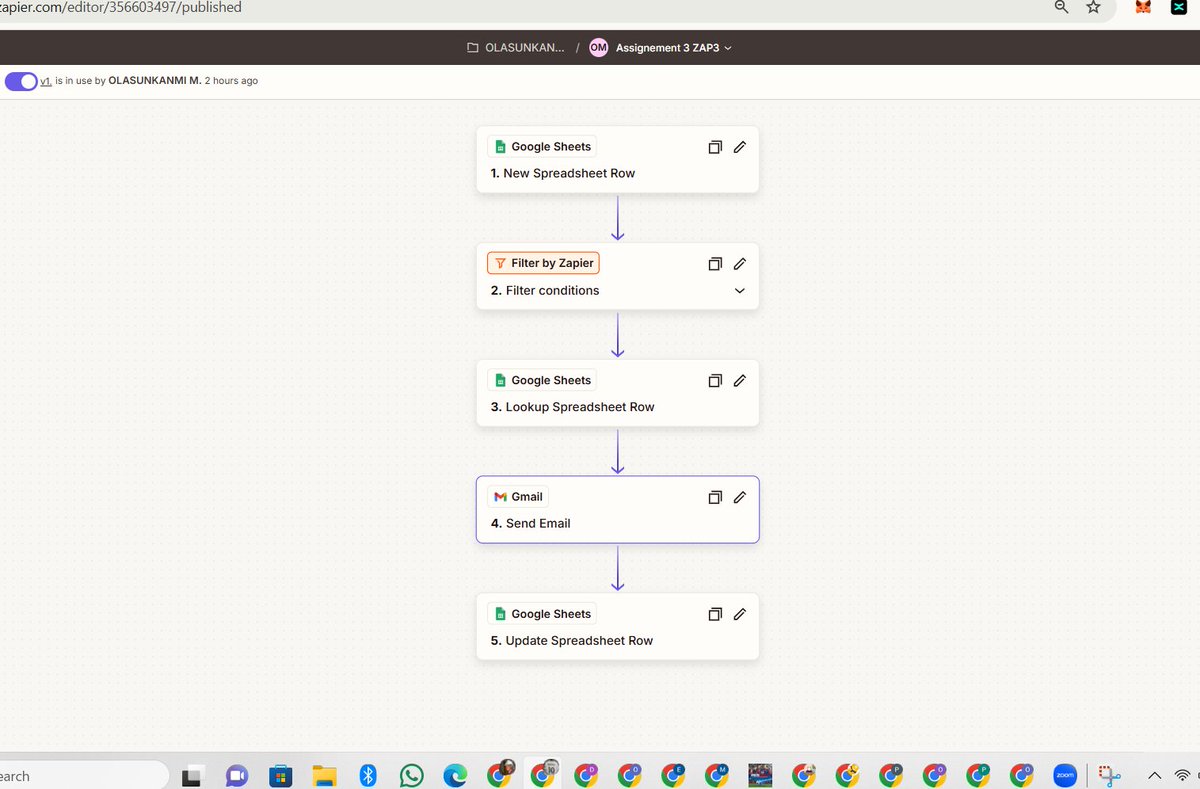Open Snipping Tool from the taskbar
The width and height of the screenshot is (1200, 789).
(1108, 775)
